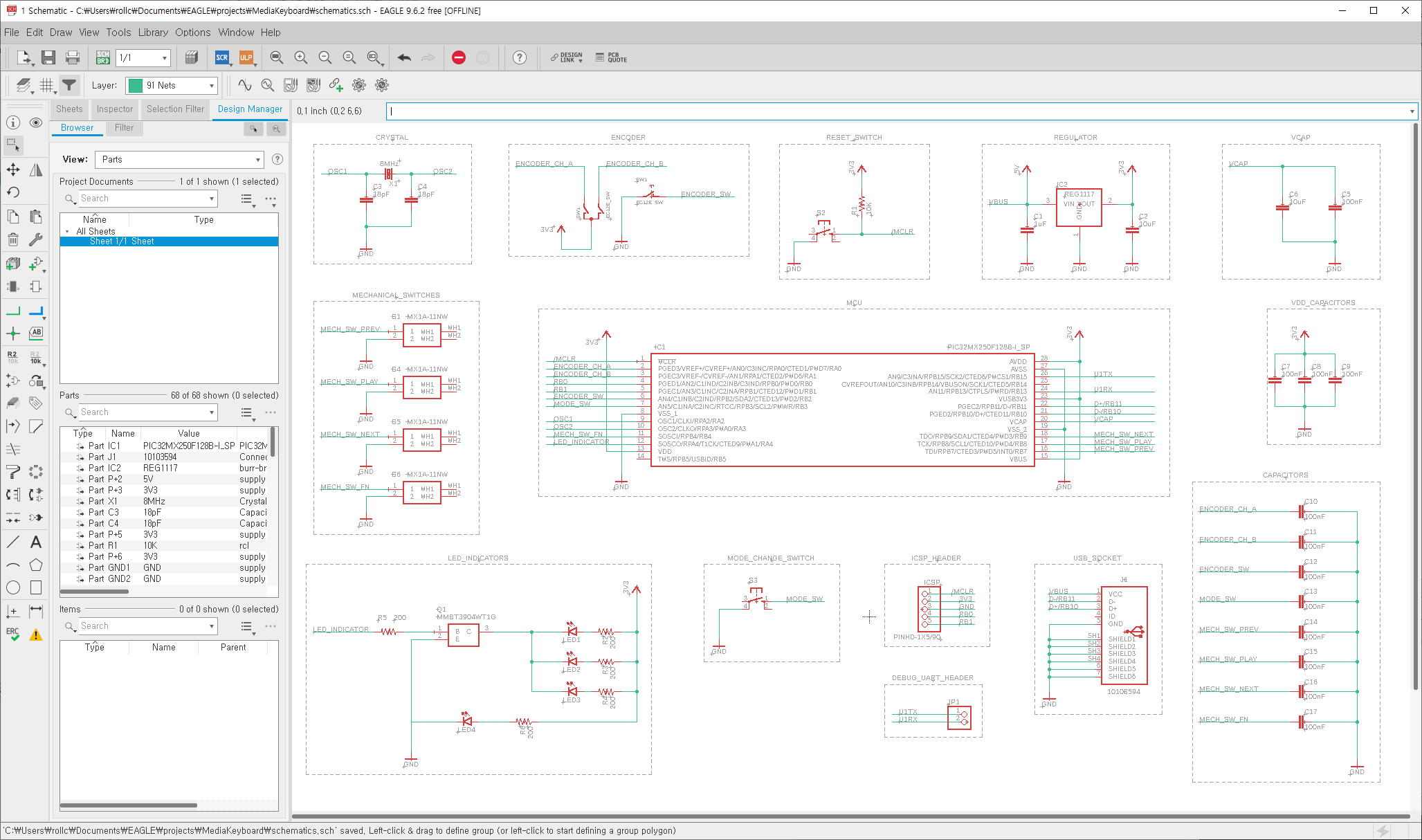Sort parts by the Value column header

tap(188, 434)
